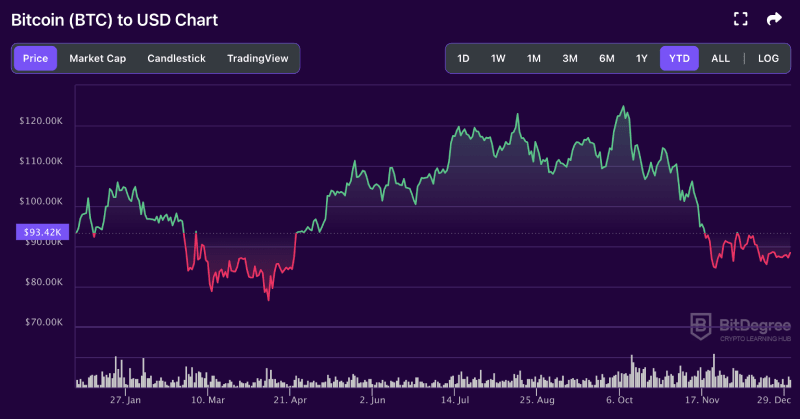
Task: Click the 29. Dec date label
Action: tap(774, 400)
